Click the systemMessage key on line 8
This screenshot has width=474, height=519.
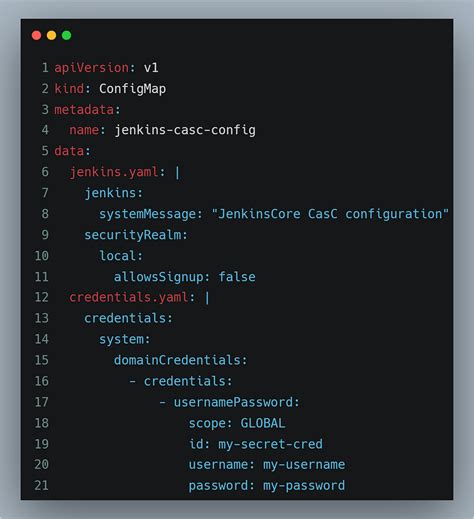(147, 214)
